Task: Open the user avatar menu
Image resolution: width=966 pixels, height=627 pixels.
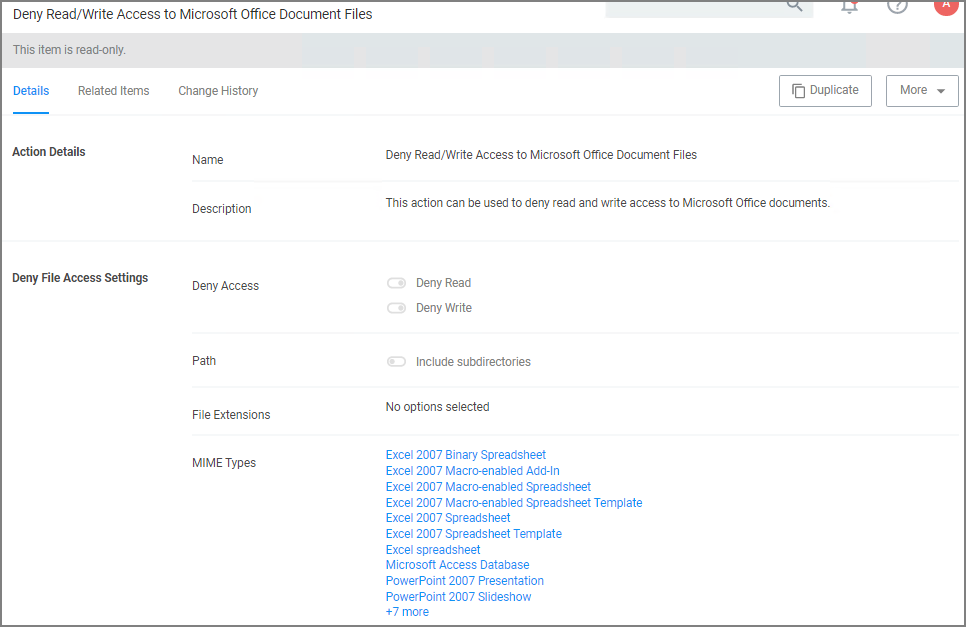Action: tap(944, 5)
